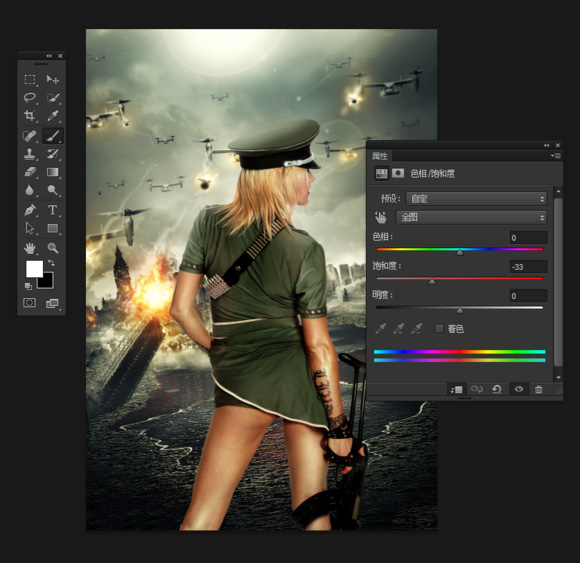Select the Brush tool
This screenshot has height=563, width=580.
[x=53, y=135]
